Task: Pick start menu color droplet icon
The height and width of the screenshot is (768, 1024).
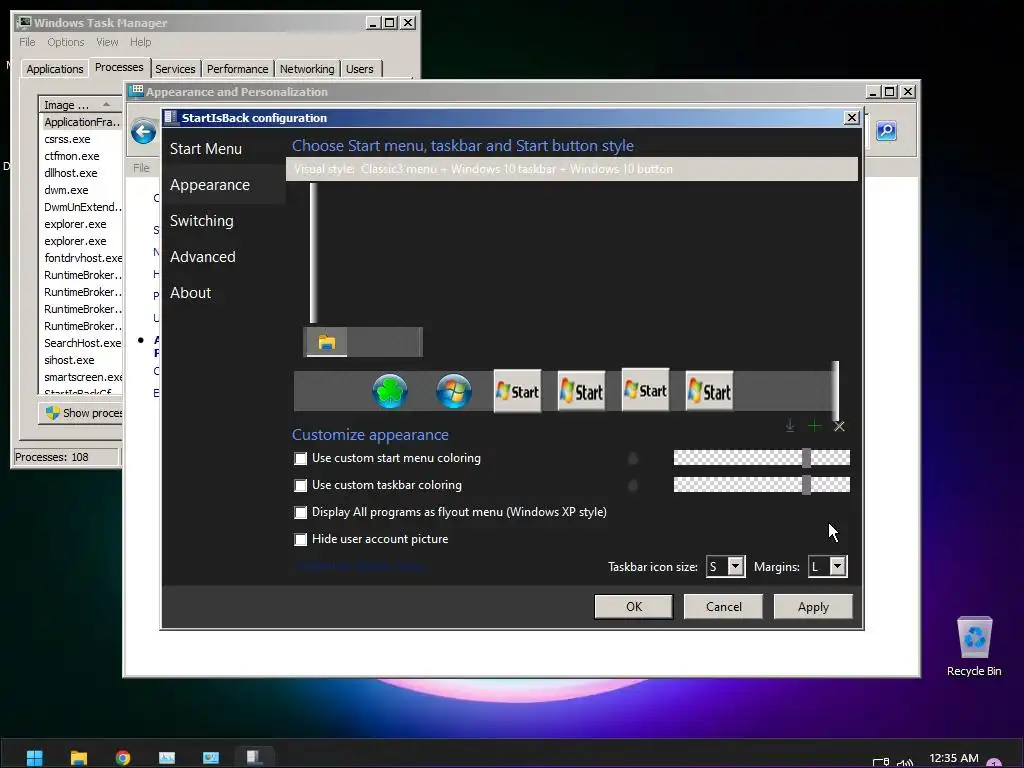Action: (x=633, y=458)
